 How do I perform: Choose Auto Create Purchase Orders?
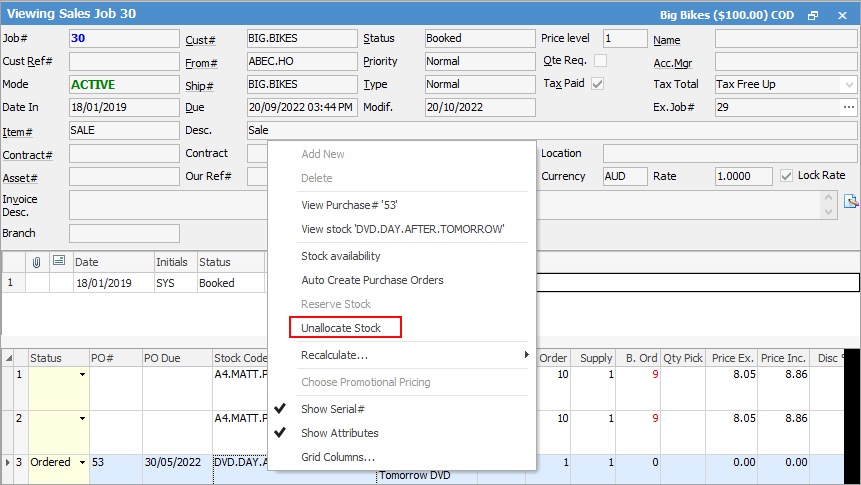372,280
